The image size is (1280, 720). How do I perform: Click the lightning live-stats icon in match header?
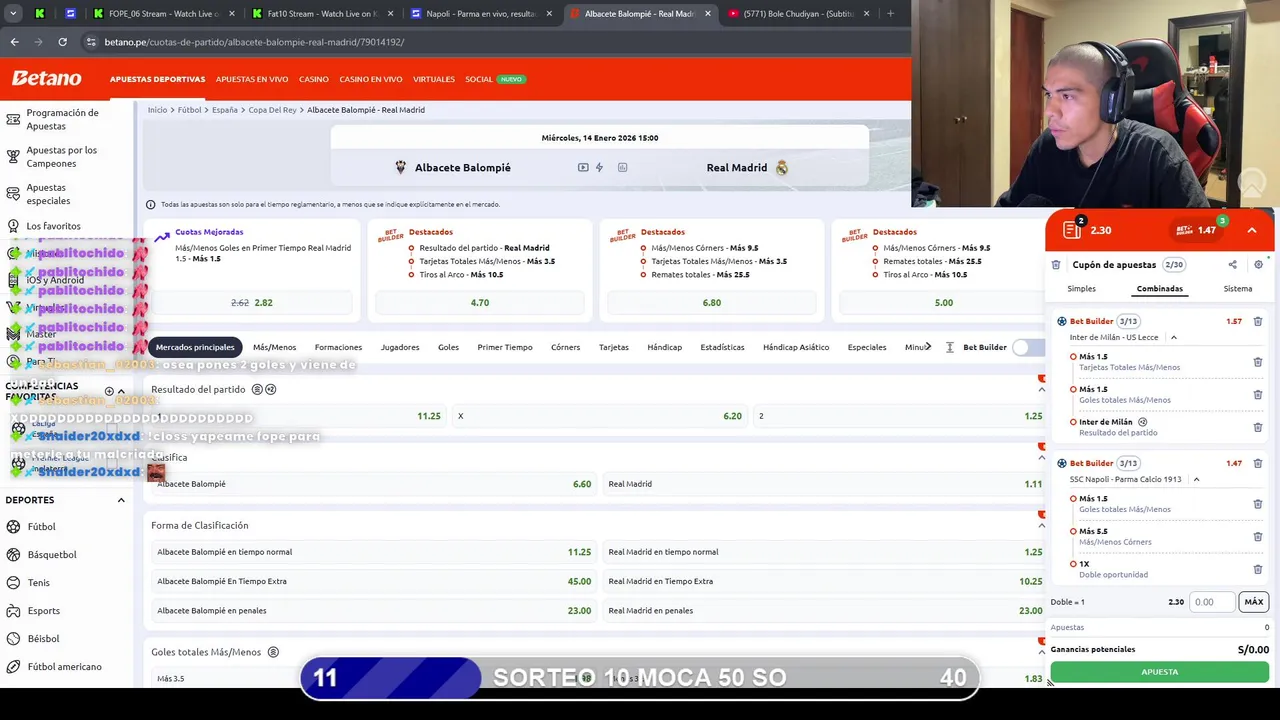point(600,168)
